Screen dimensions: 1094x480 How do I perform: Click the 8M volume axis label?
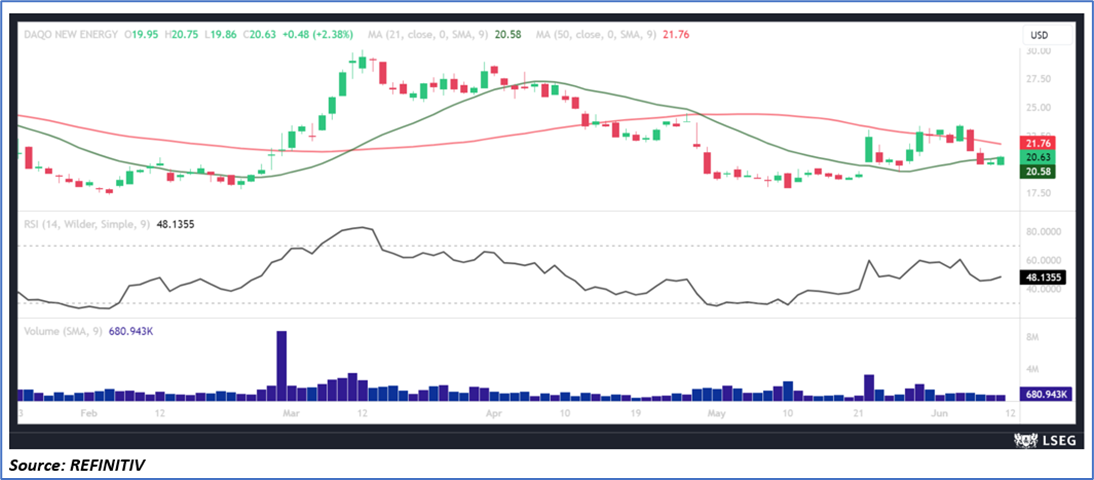point(1033,337)
